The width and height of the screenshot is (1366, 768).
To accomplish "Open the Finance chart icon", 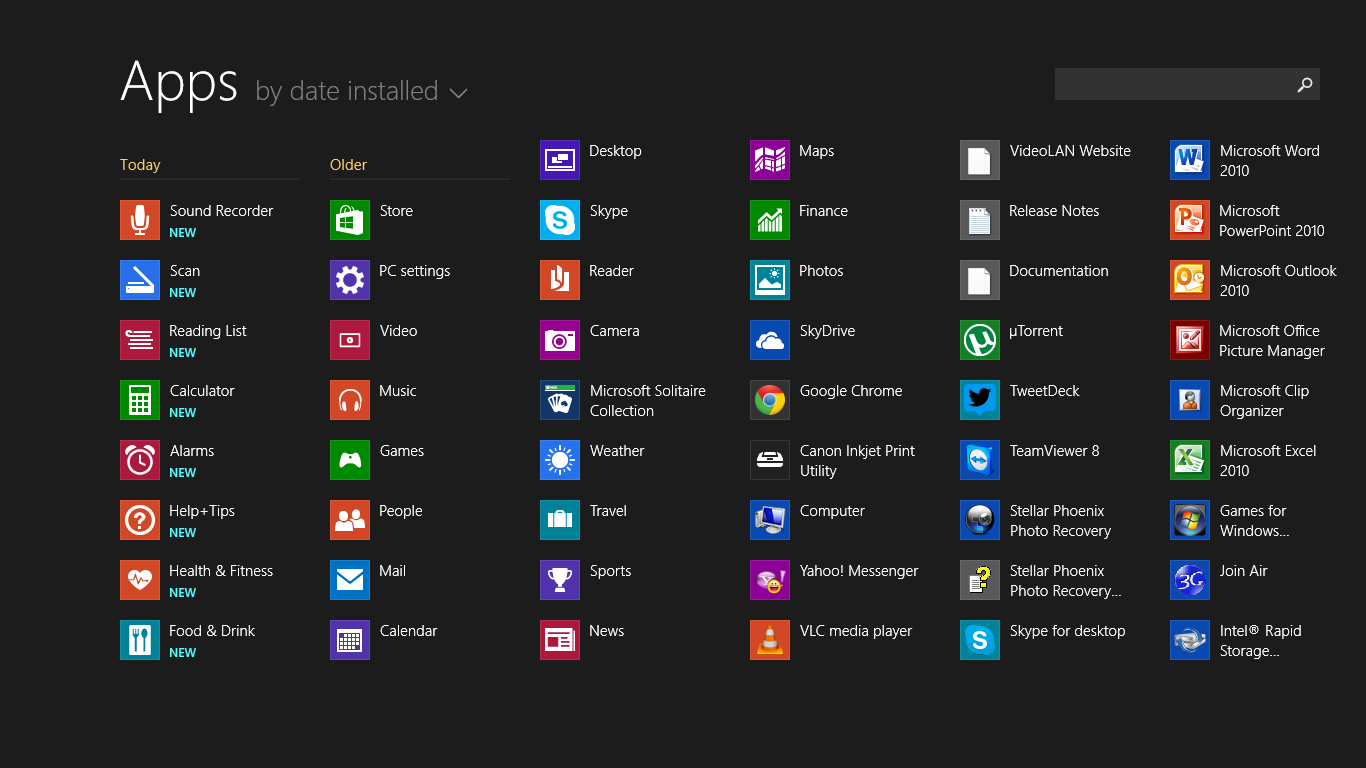I will coord(770,220).
